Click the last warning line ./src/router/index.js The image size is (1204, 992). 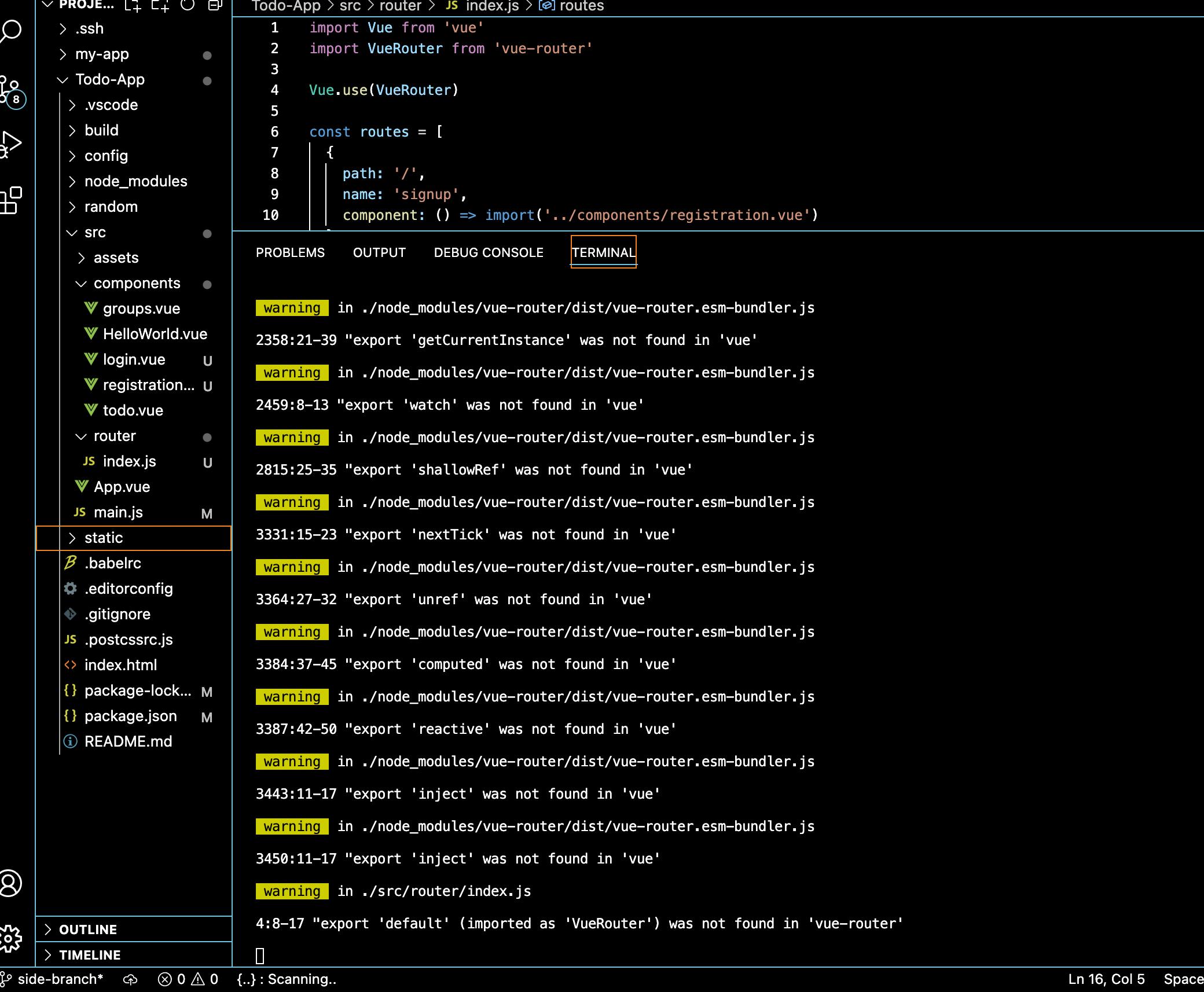click(394, 891)
